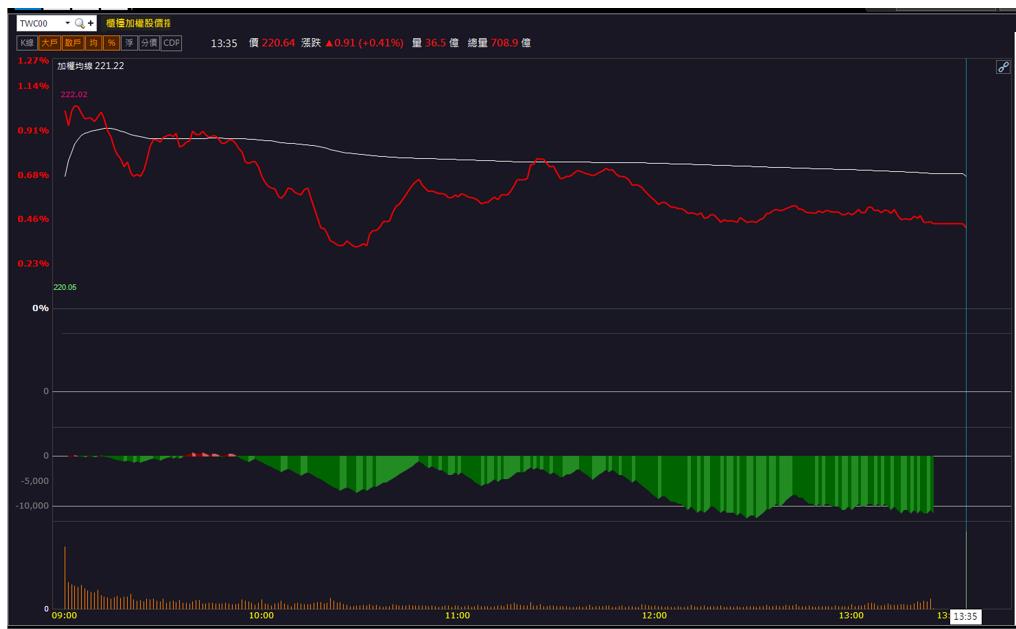Click the 13:35 time in the header
Viewport: 1016px width, 629px height.
click(224, 43)
